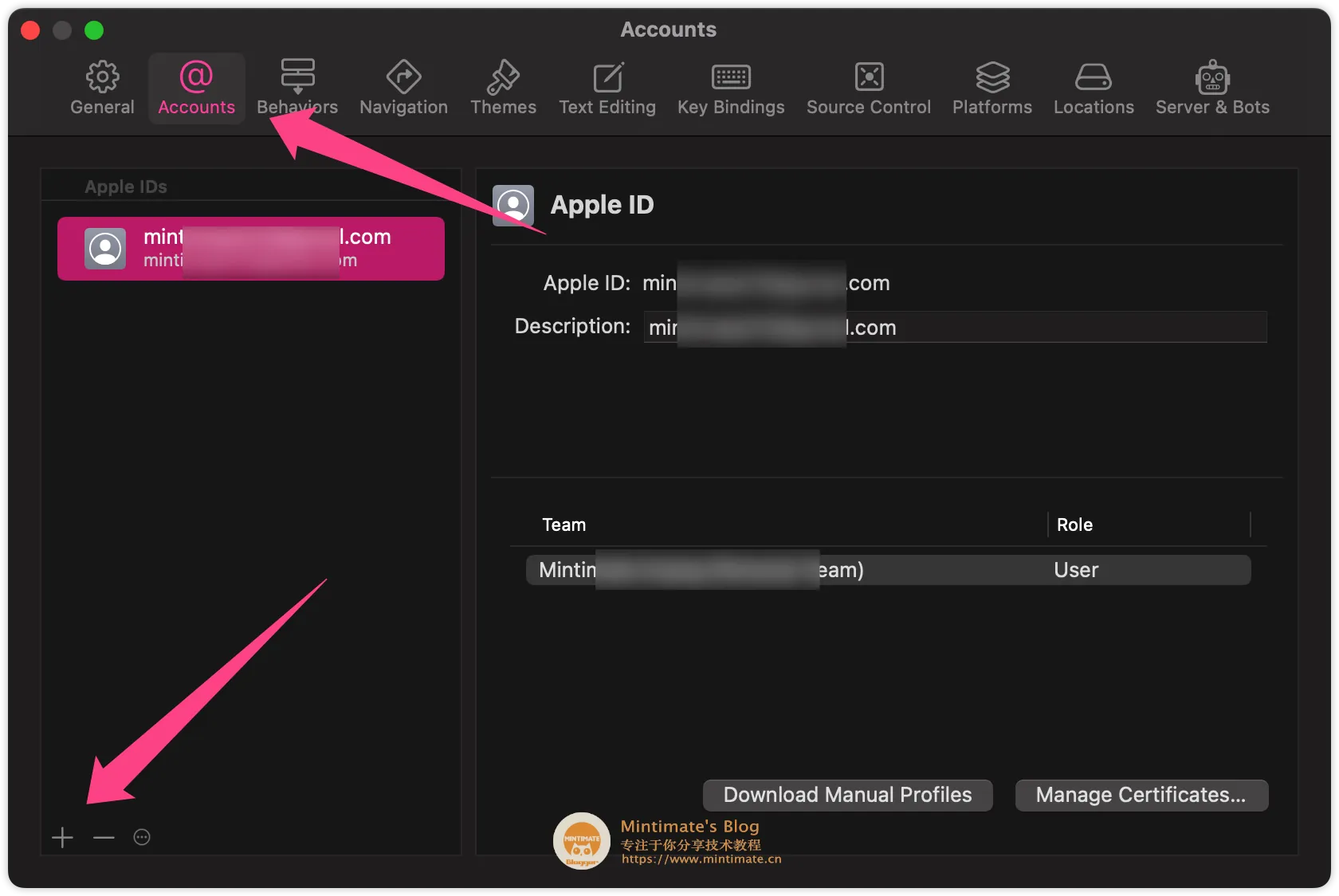This screenshot has width=1339, height=896.
Task: Click the Apple ID email value text
Action: [766, 283]
